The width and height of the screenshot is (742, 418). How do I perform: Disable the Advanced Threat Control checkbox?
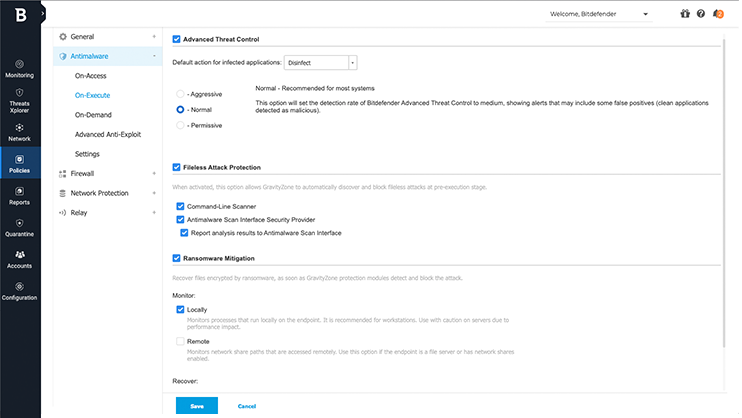tap(177, 39)
